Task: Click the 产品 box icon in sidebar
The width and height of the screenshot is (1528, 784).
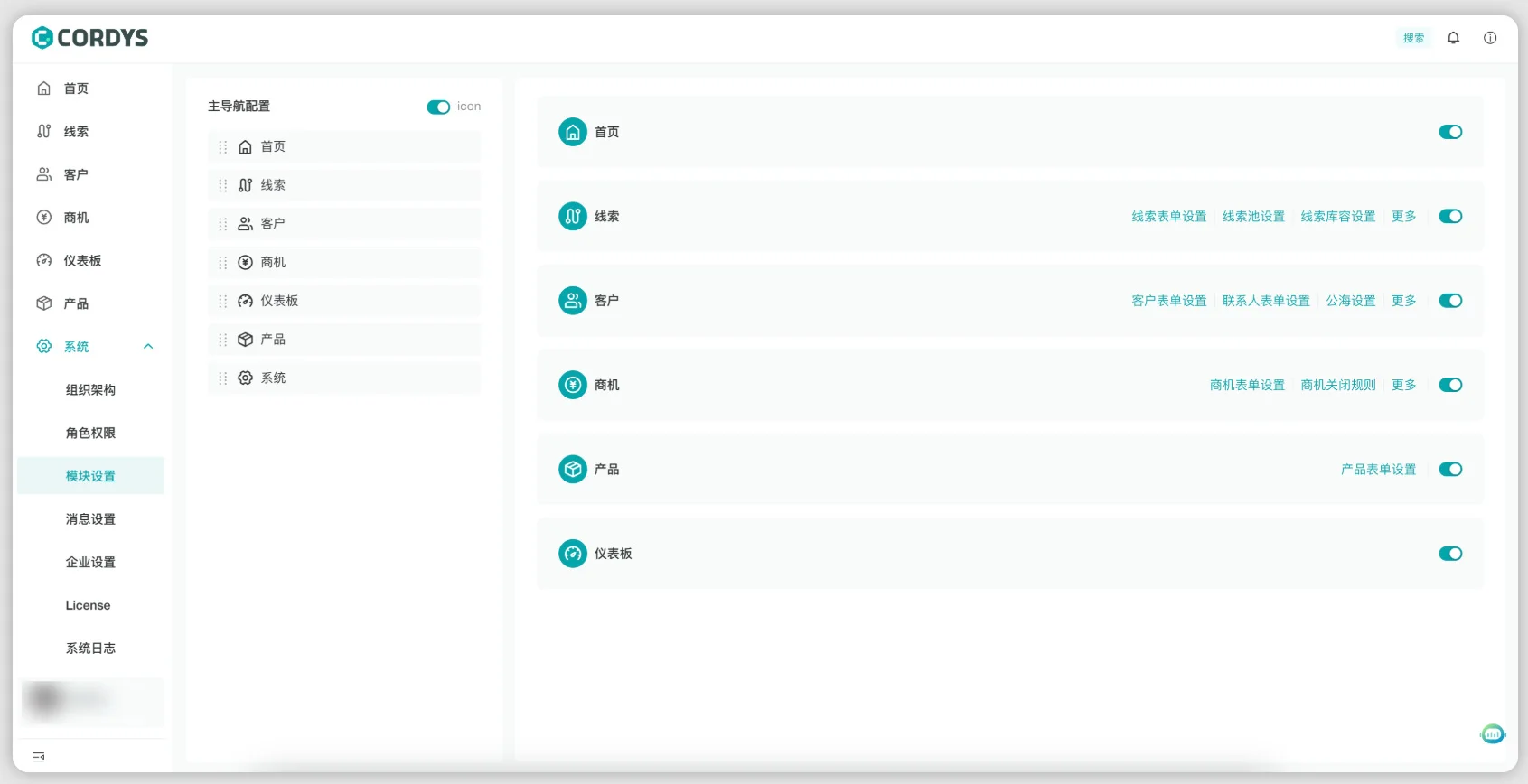Action: coord(43,303)
